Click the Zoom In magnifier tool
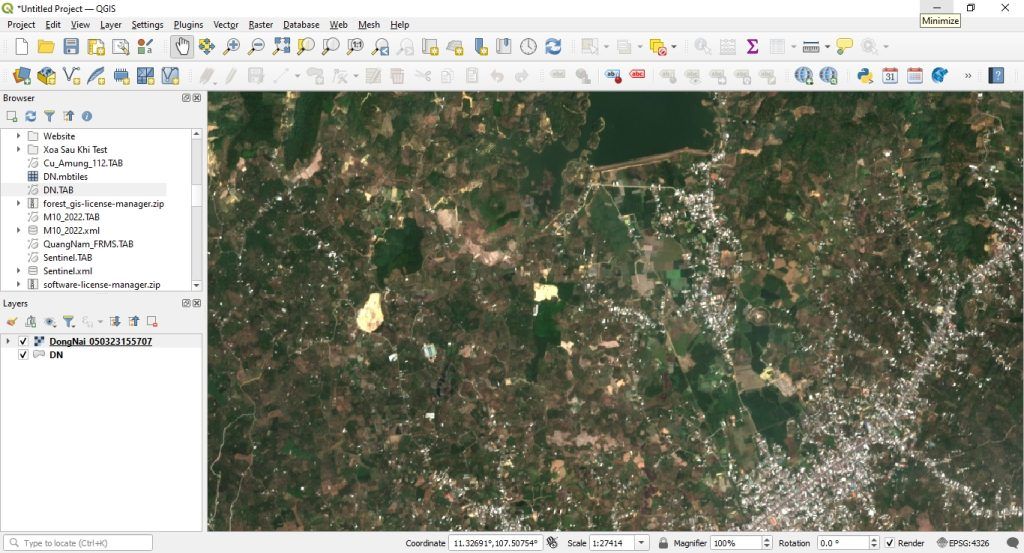This screenshot has width=1024, height=553. coord(231,46)
